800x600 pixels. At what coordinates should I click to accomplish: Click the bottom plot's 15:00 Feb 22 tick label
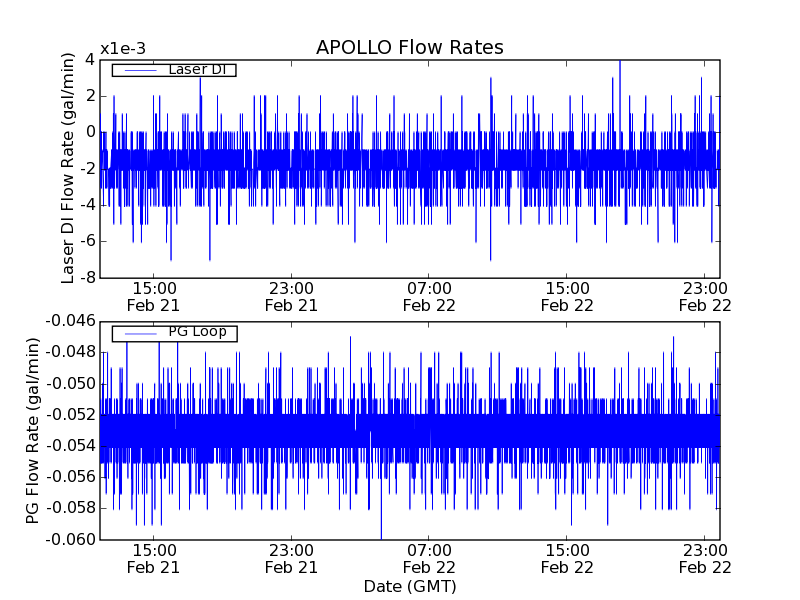[567, 558]
